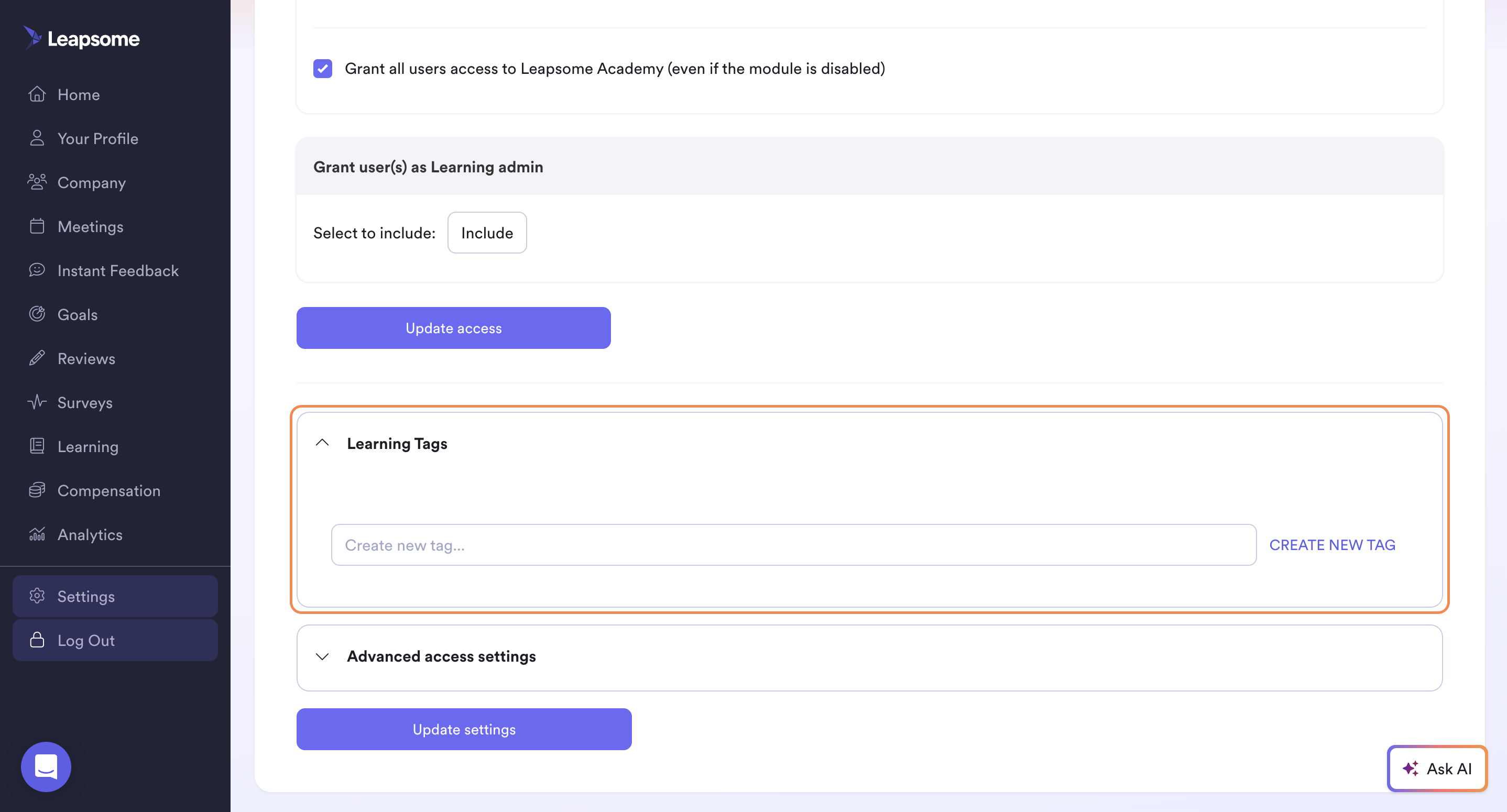Focus the Create new tag input field
The height and width of the screenshot is (812, 1507).
793,545
